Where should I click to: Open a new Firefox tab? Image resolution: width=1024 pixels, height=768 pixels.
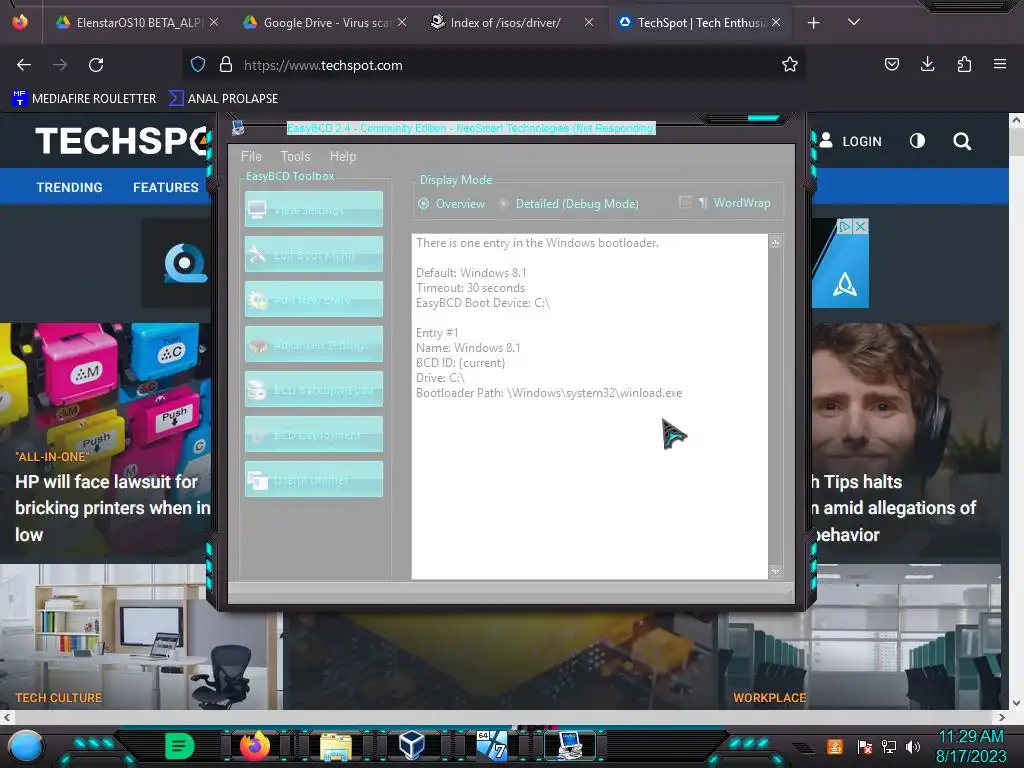(x=814, y=23)
